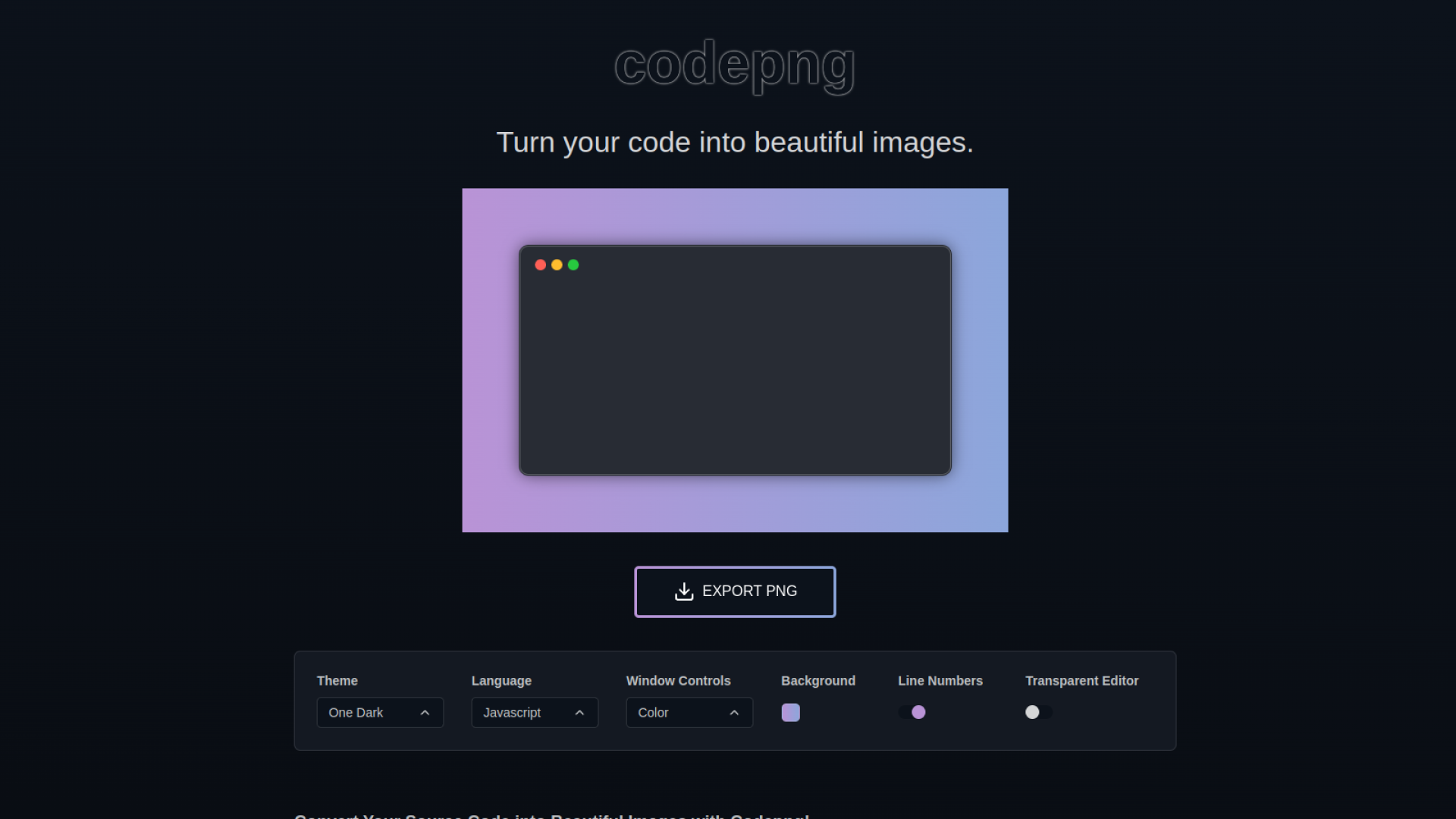Open the One Dark theme dropdown
The height and width of the screenshot is (819, 1456).
(379, 712)
